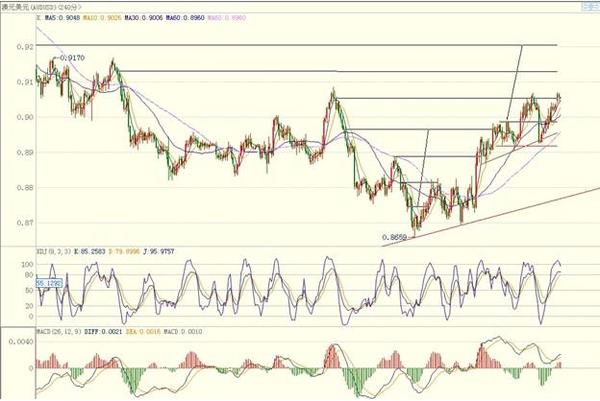Image resolution: width=600 pixels, height=401 pixels.
Task: Click the latest candlestick at chart's right edge
Action: pos(559,97)
